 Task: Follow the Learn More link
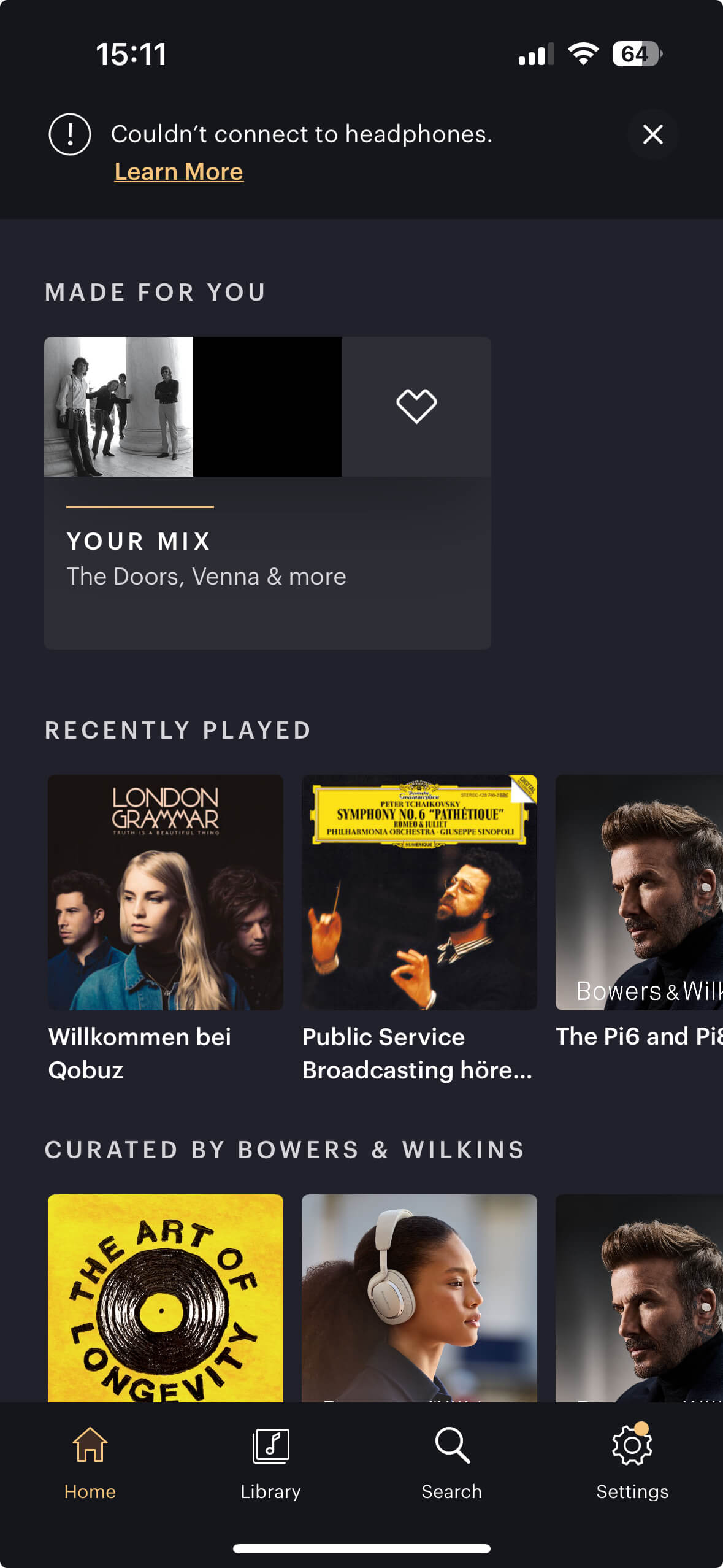coord(179,172)
